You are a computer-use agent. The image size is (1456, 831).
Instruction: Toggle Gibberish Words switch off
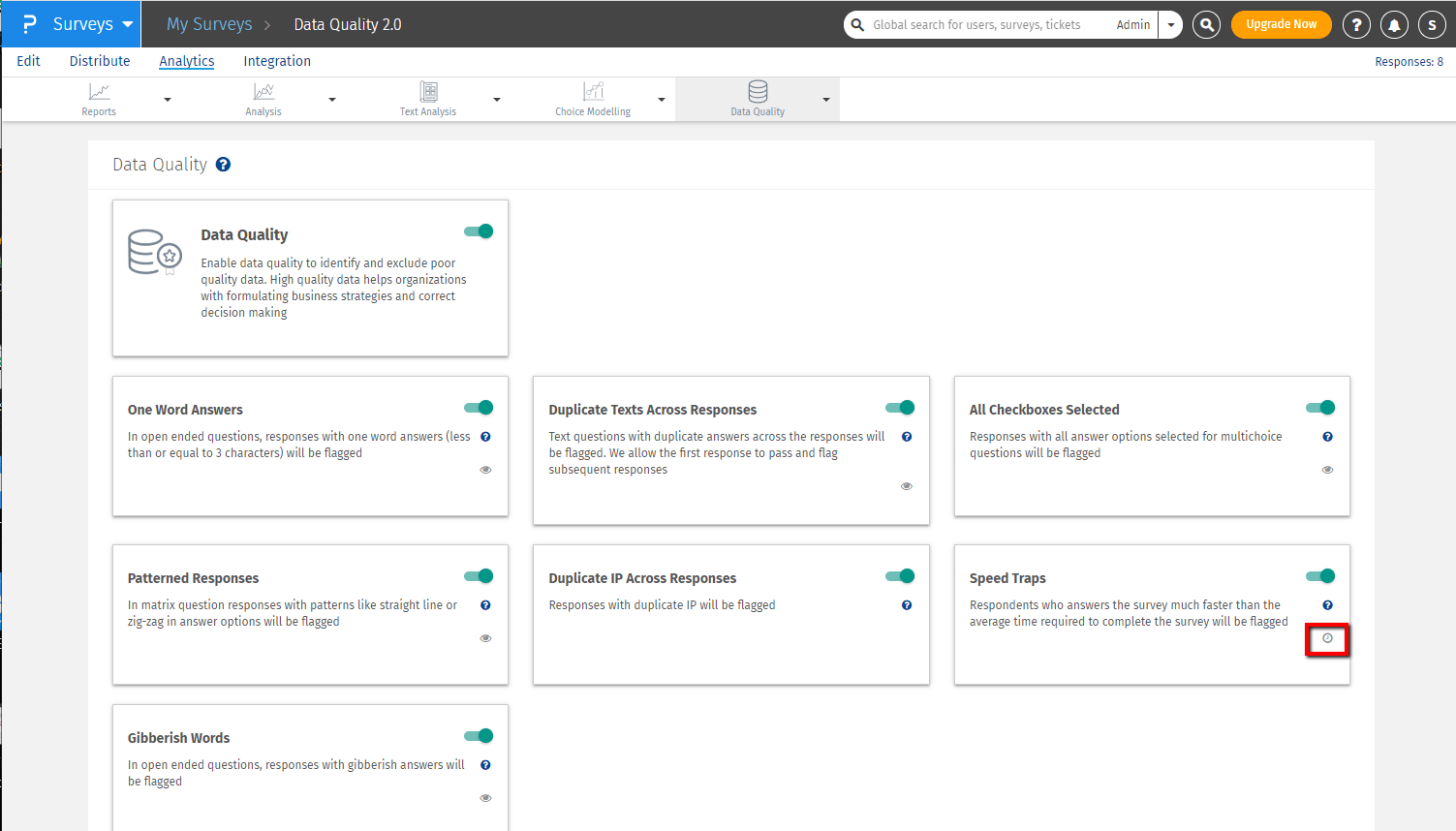(479, 736)
